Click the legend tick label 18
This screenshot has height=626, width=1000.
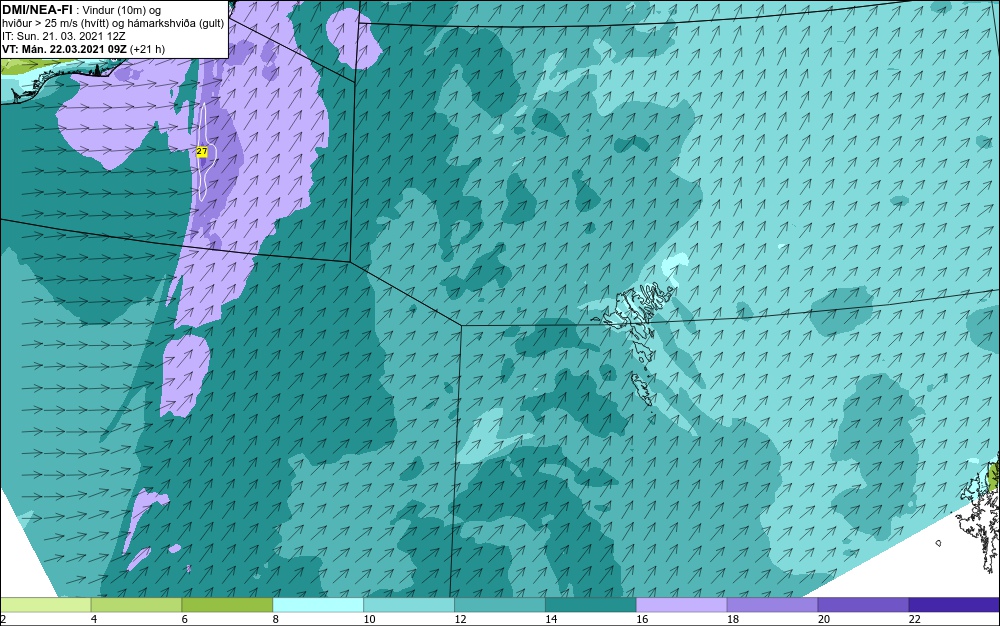733,619
